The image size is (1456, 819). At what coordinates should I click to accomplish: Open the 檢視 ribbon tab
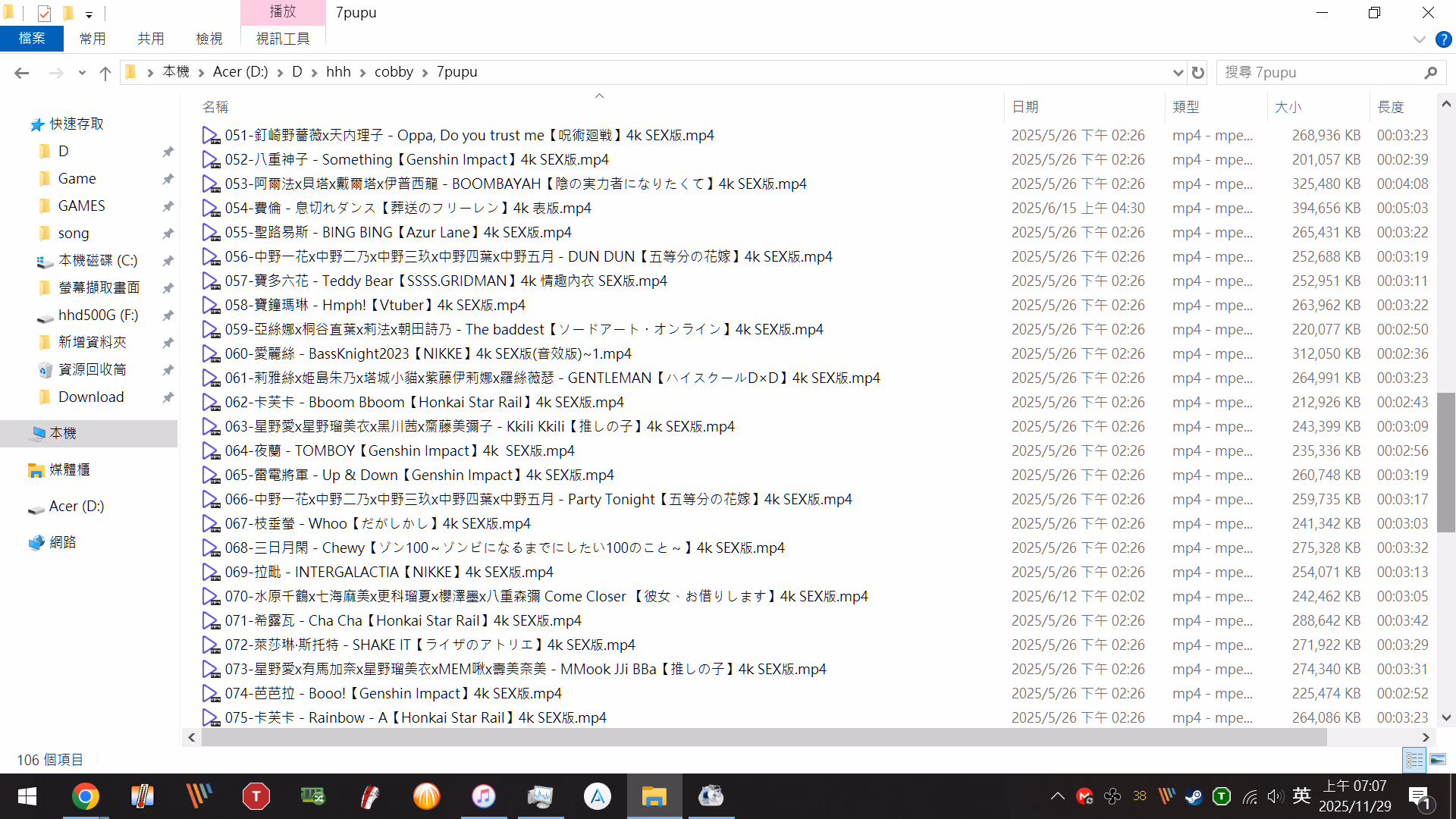pos(209,39)
